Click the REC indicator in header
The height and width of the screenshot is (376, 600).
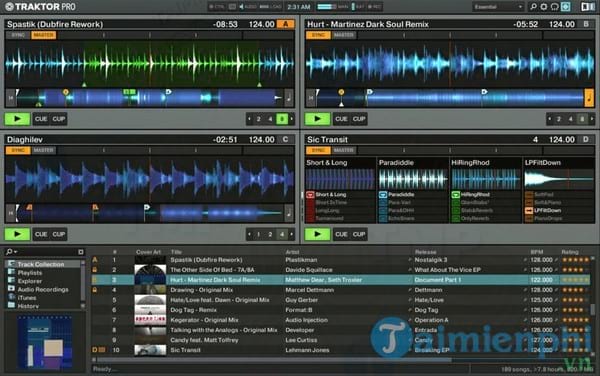click(x=375, y=7)
